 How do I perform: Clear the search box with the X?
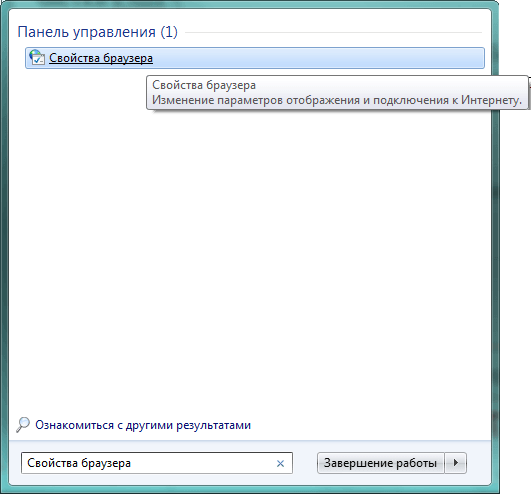(280, 464)
